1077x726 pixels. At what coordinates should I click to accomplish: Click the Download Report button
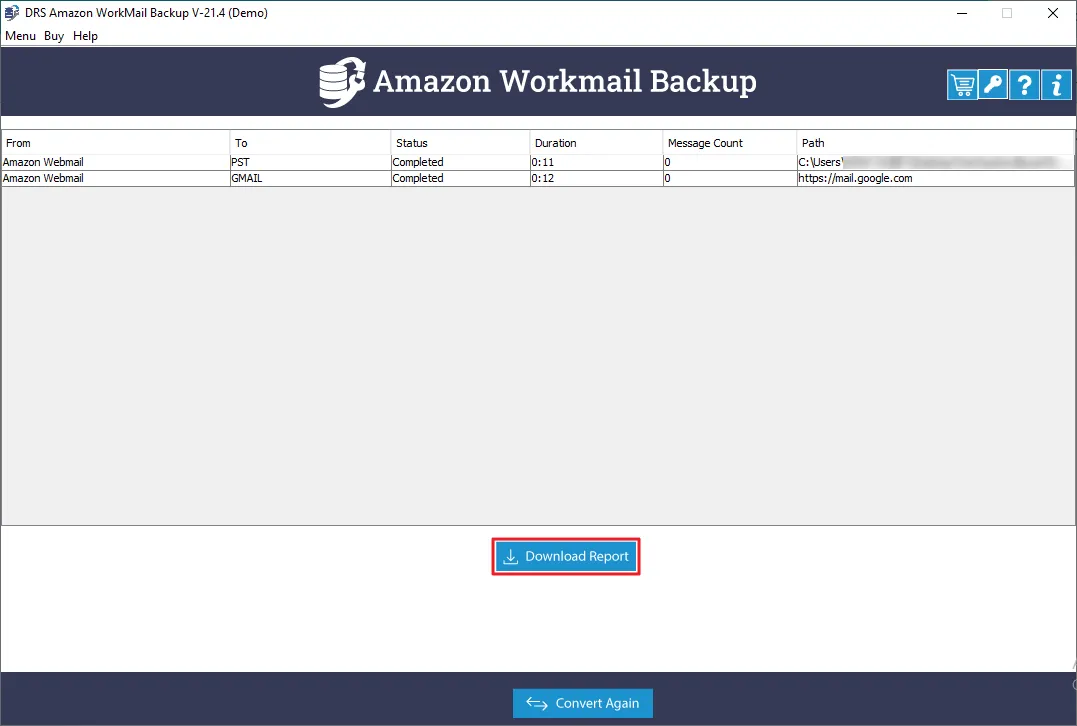566,556
